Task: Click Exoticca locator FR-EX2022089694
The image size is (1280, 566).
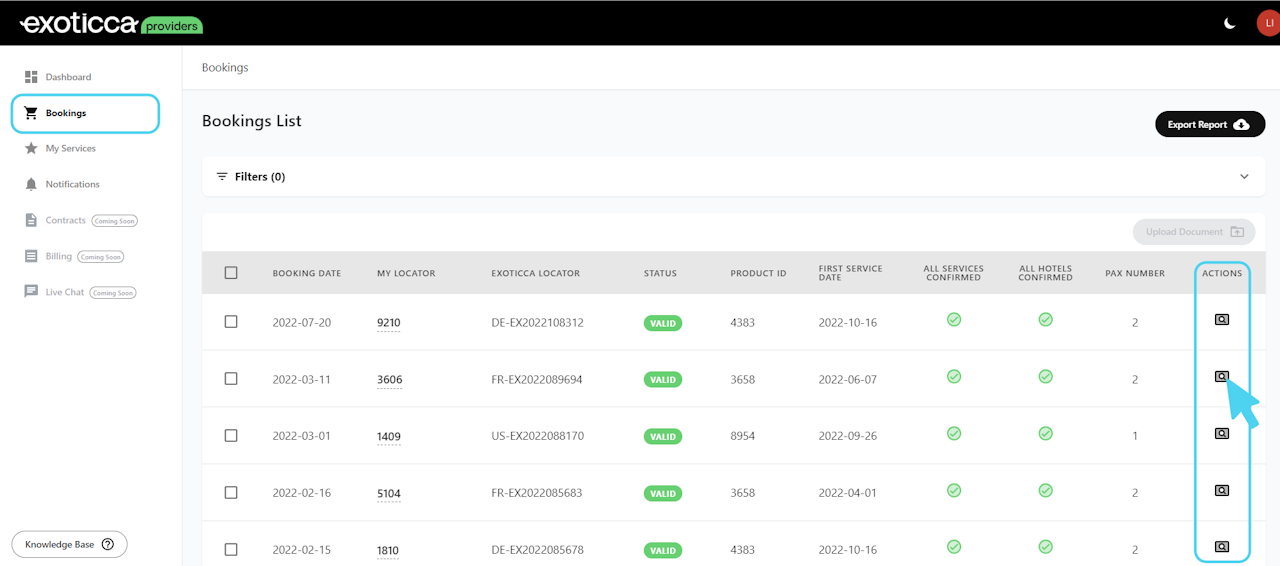Action: [x=537, y=380]
